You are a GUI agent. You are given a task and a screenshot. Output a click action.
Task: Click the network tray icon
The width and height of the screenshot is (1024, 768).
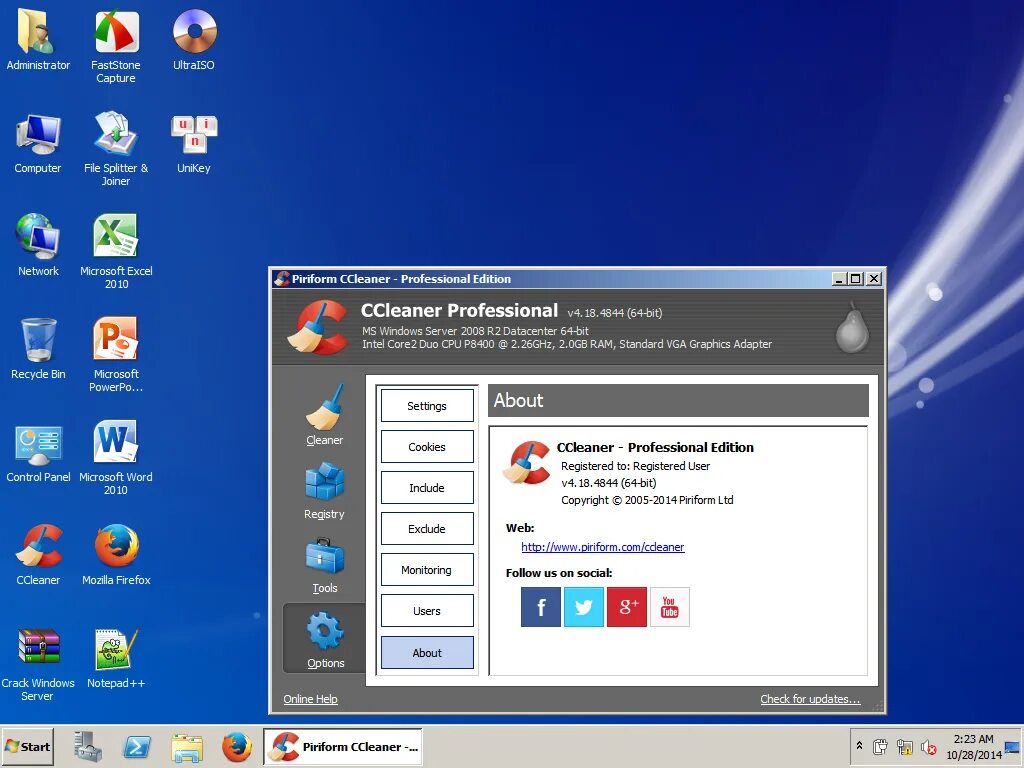(x=905, y=746)
